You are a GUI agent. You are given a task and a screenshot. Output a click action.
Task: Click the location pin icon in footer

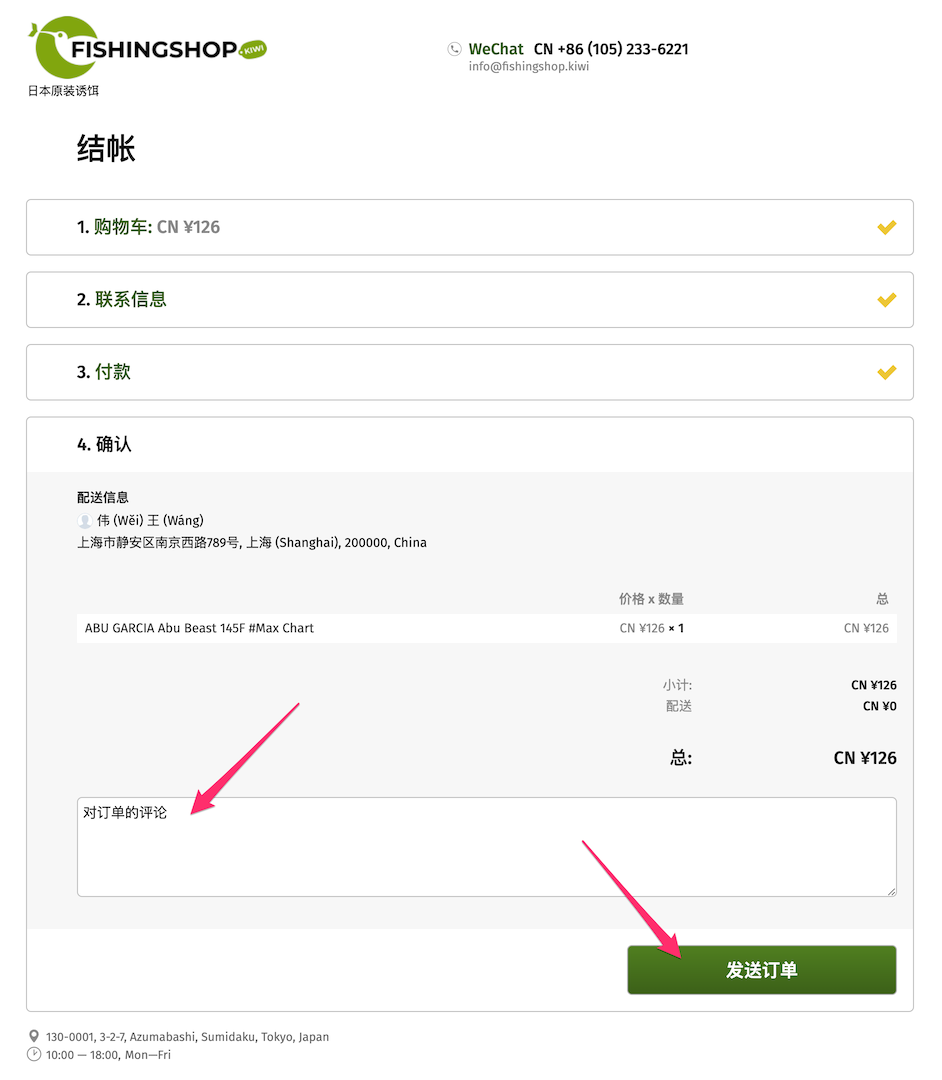(34, 1036)
